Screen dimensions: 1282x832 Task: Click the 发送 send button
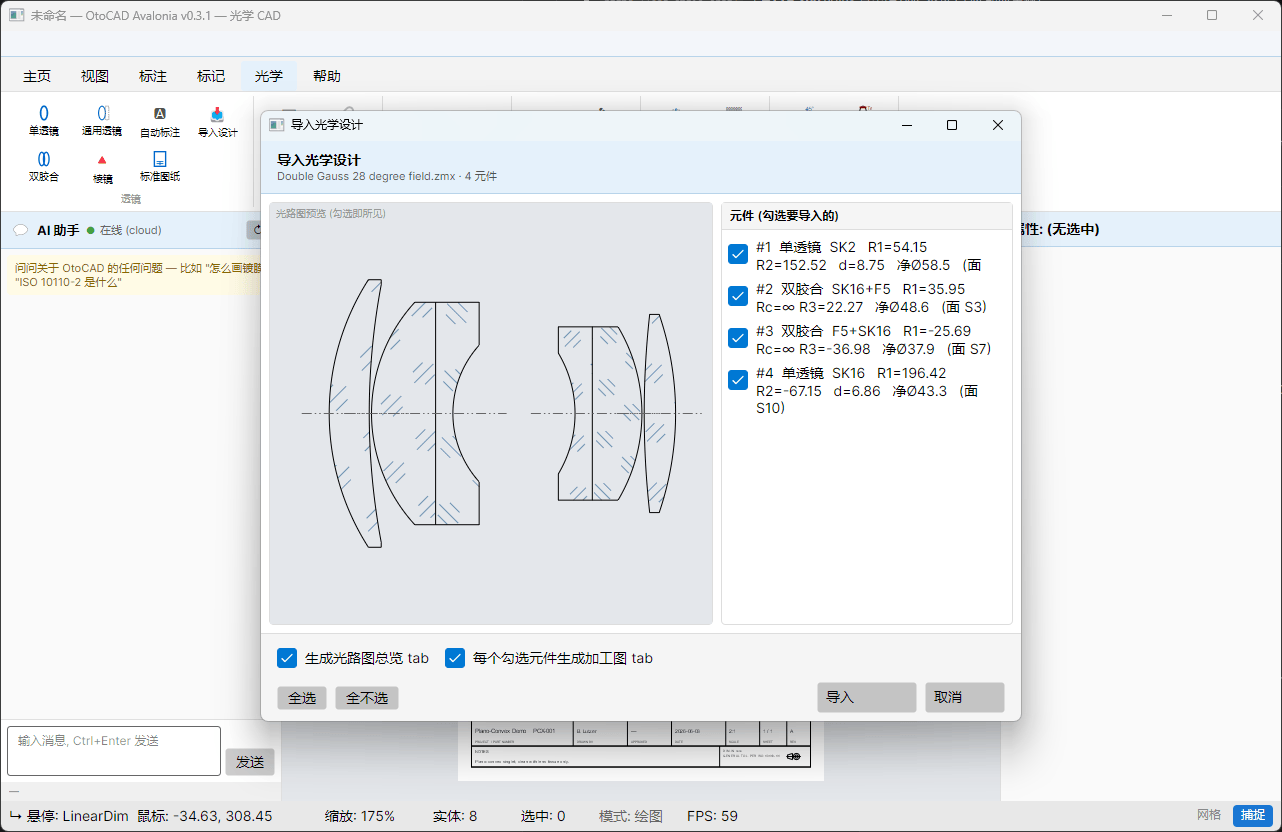coord(250,762)
